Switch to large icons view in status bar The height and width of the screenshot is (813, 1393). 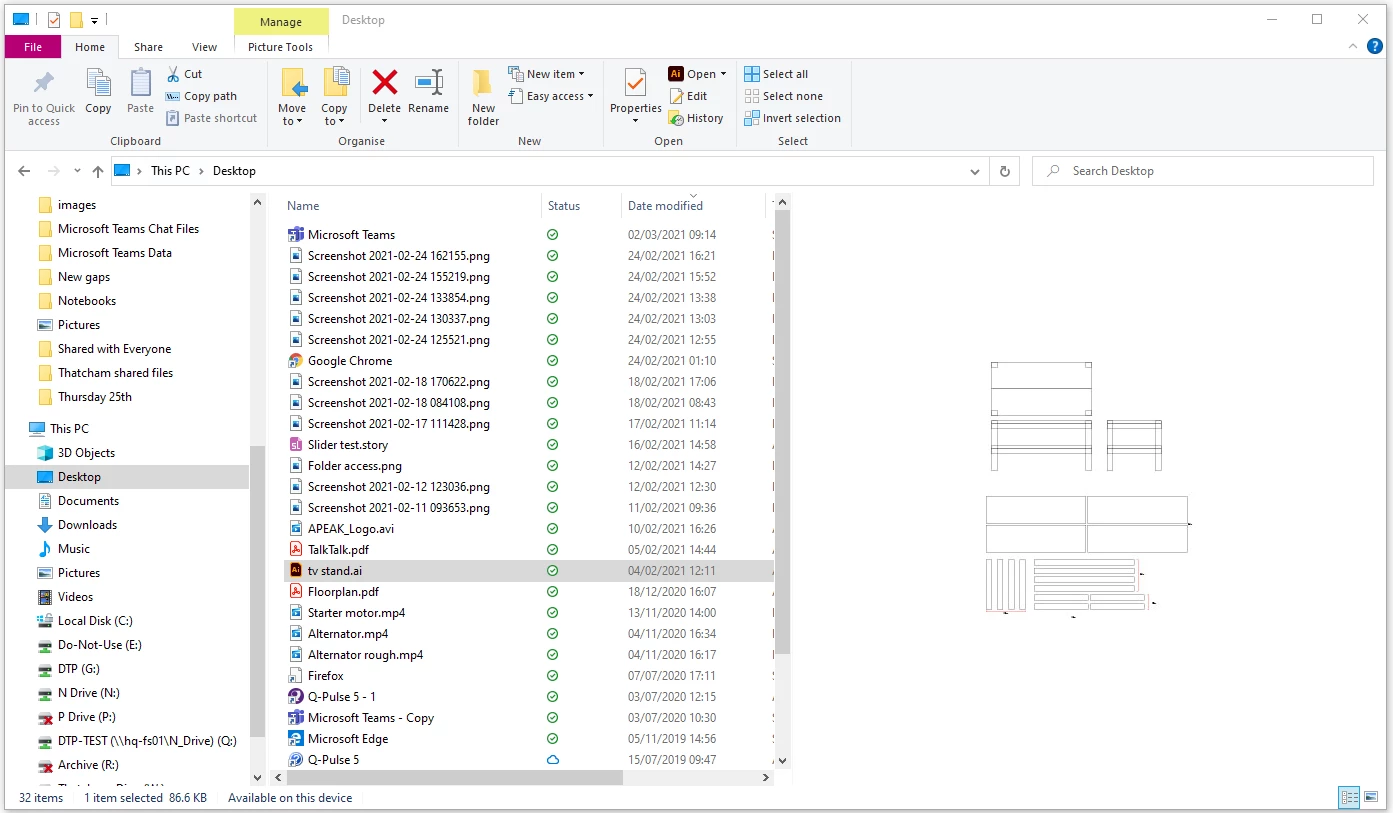click(x=1371, y=797)
